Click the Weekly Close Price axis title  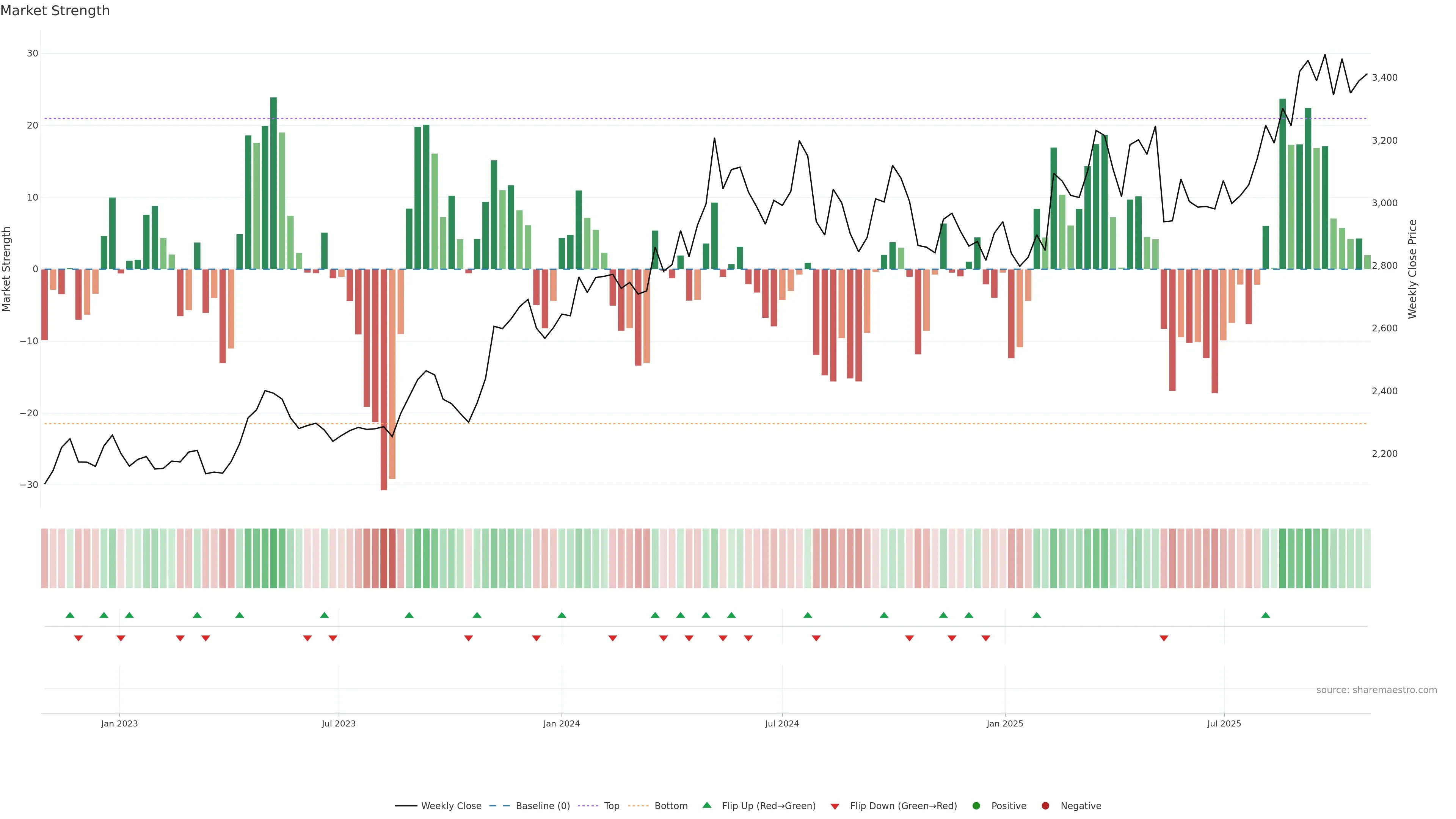(1412, 269)
